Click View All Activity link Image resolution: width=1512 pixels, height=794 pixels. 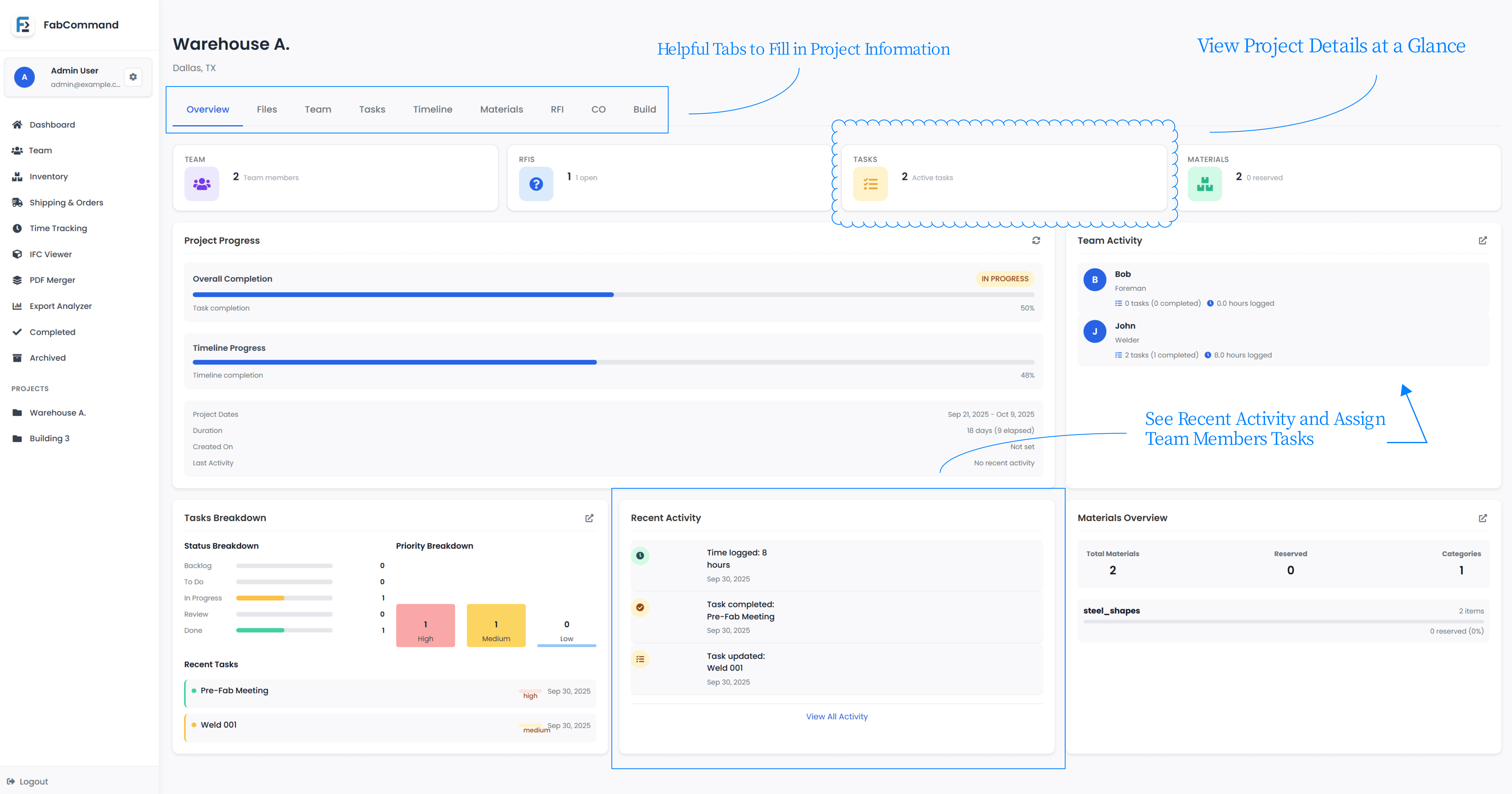click(836, 717)
